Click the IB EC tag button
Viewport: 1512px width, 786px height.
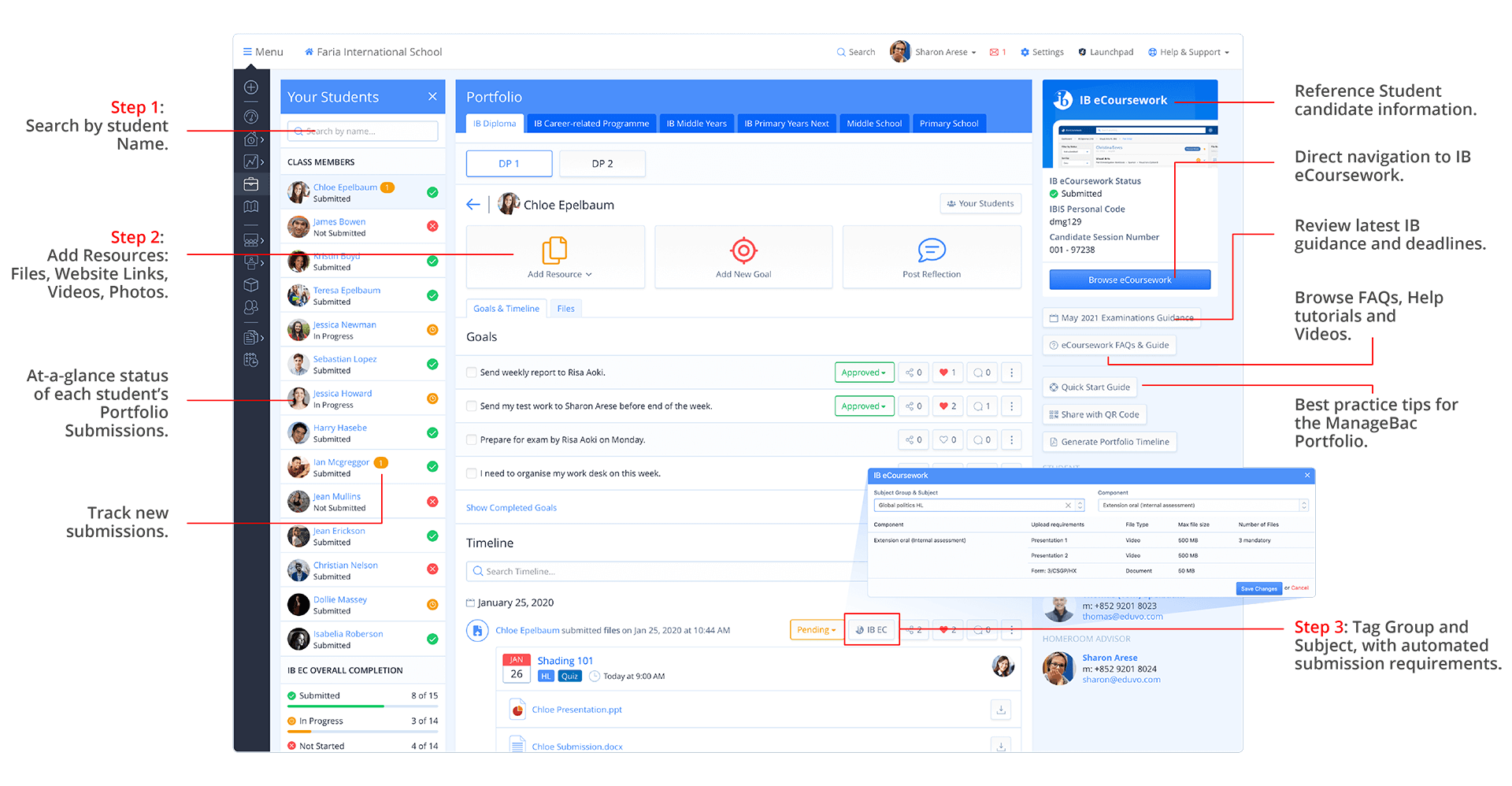[872, 630]
